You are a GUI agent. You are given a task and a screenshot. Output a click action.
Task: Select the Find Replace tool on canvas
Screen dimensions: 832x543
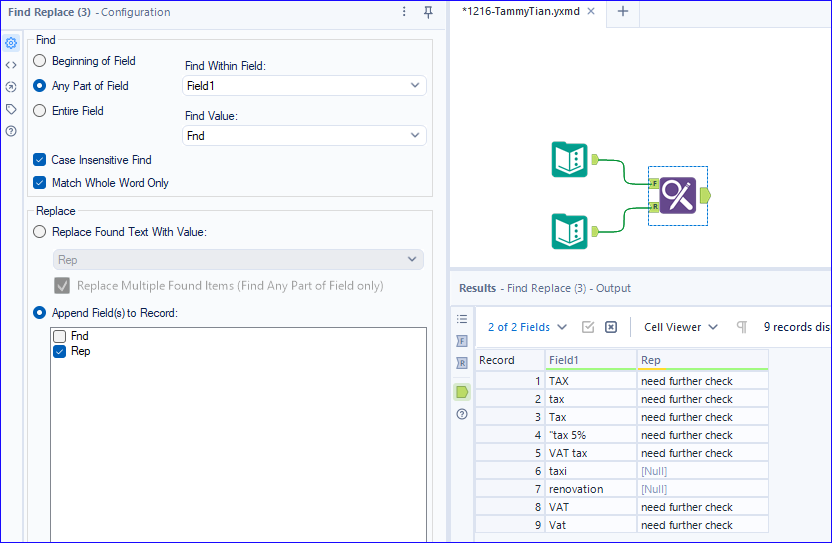click(x=677, y=194)
